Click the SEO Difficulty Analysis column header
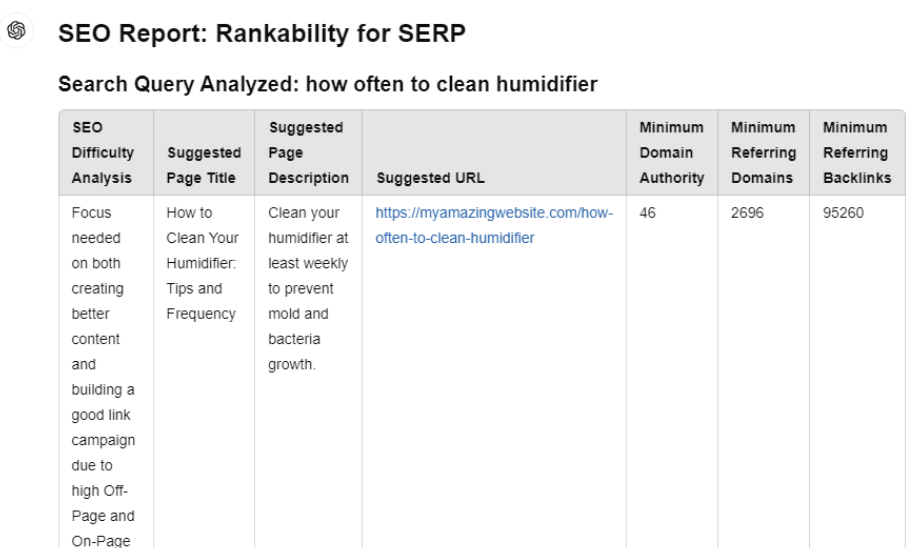The height and width of the screenshot is (548, 920). (103, 153)
